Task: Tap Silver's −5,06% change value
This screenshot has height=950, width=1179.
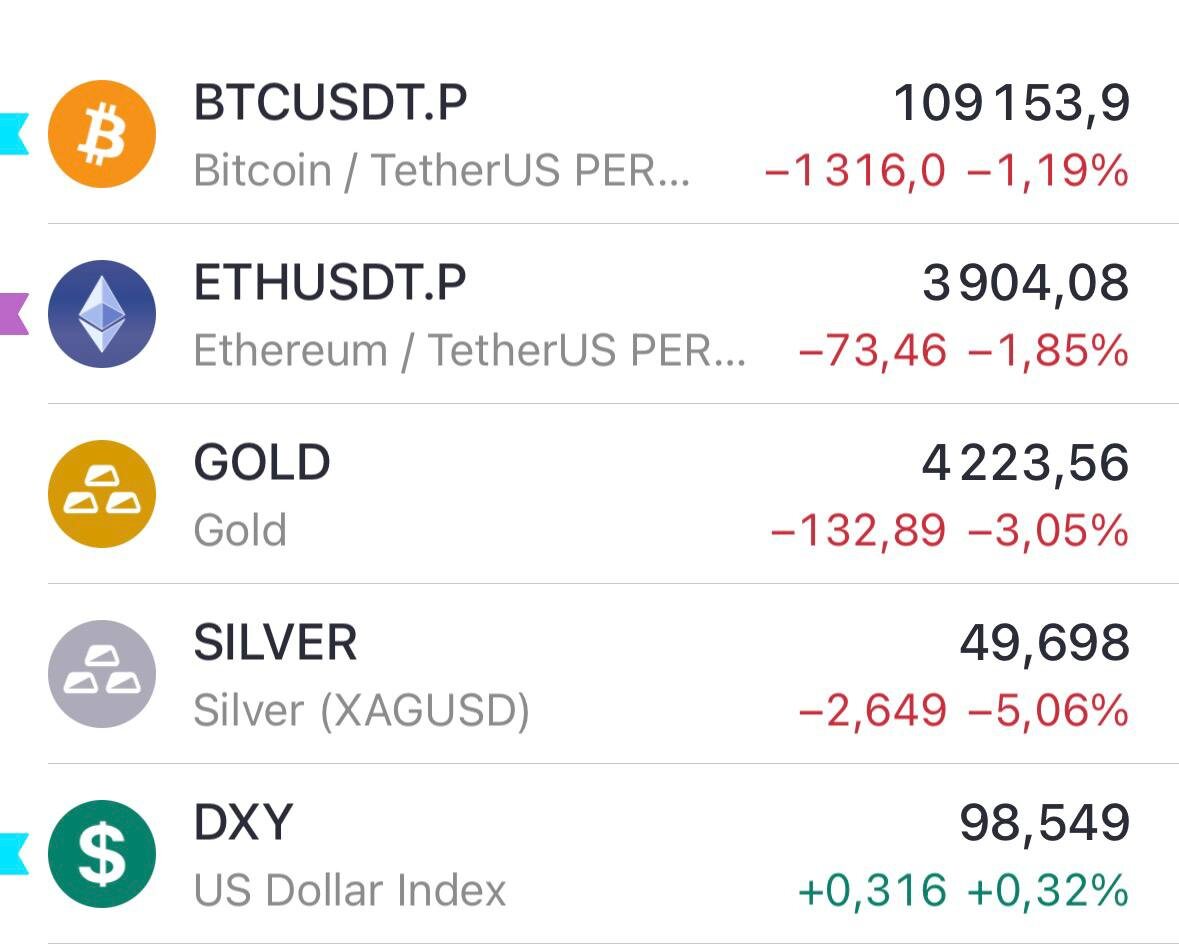Action: (1048, 711)
